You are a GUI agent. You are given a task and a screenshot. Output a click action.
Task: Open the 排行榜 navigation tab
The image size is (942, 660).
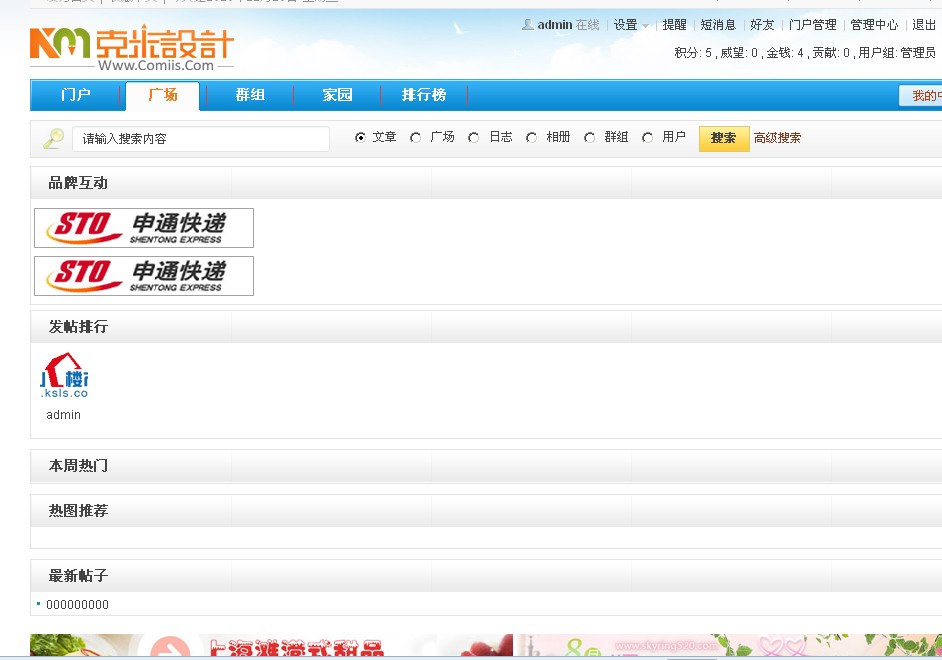pos(424,95)
